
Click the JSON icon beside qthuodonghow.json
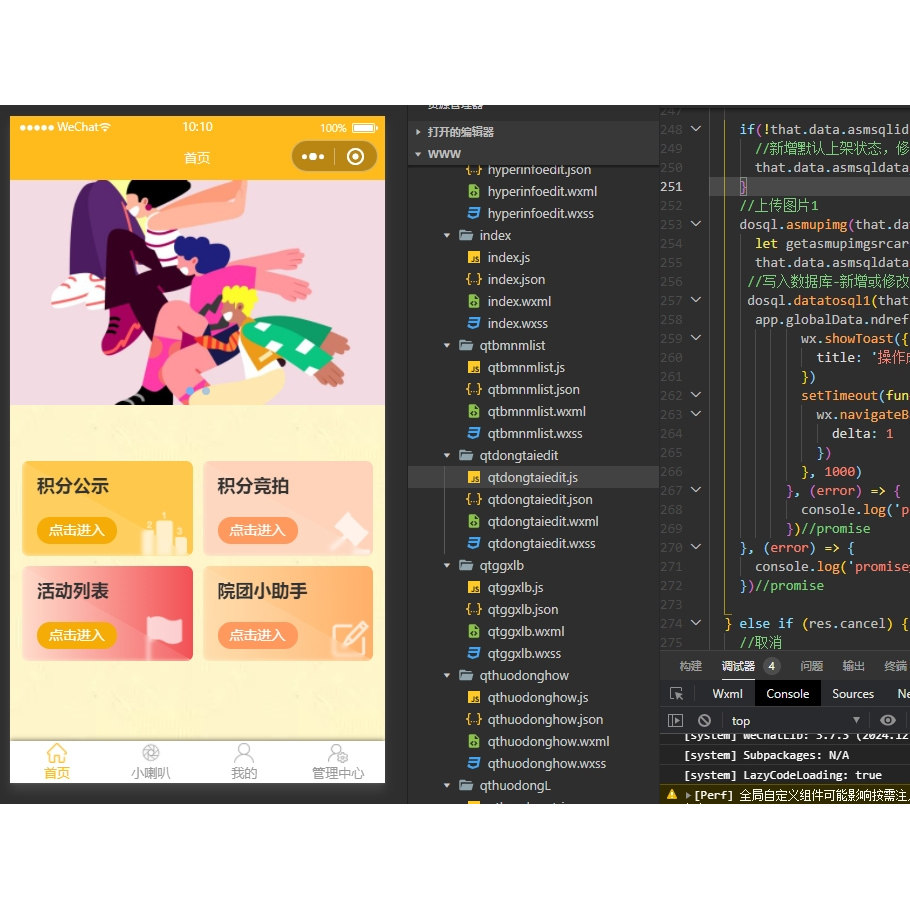pos(473,719)
